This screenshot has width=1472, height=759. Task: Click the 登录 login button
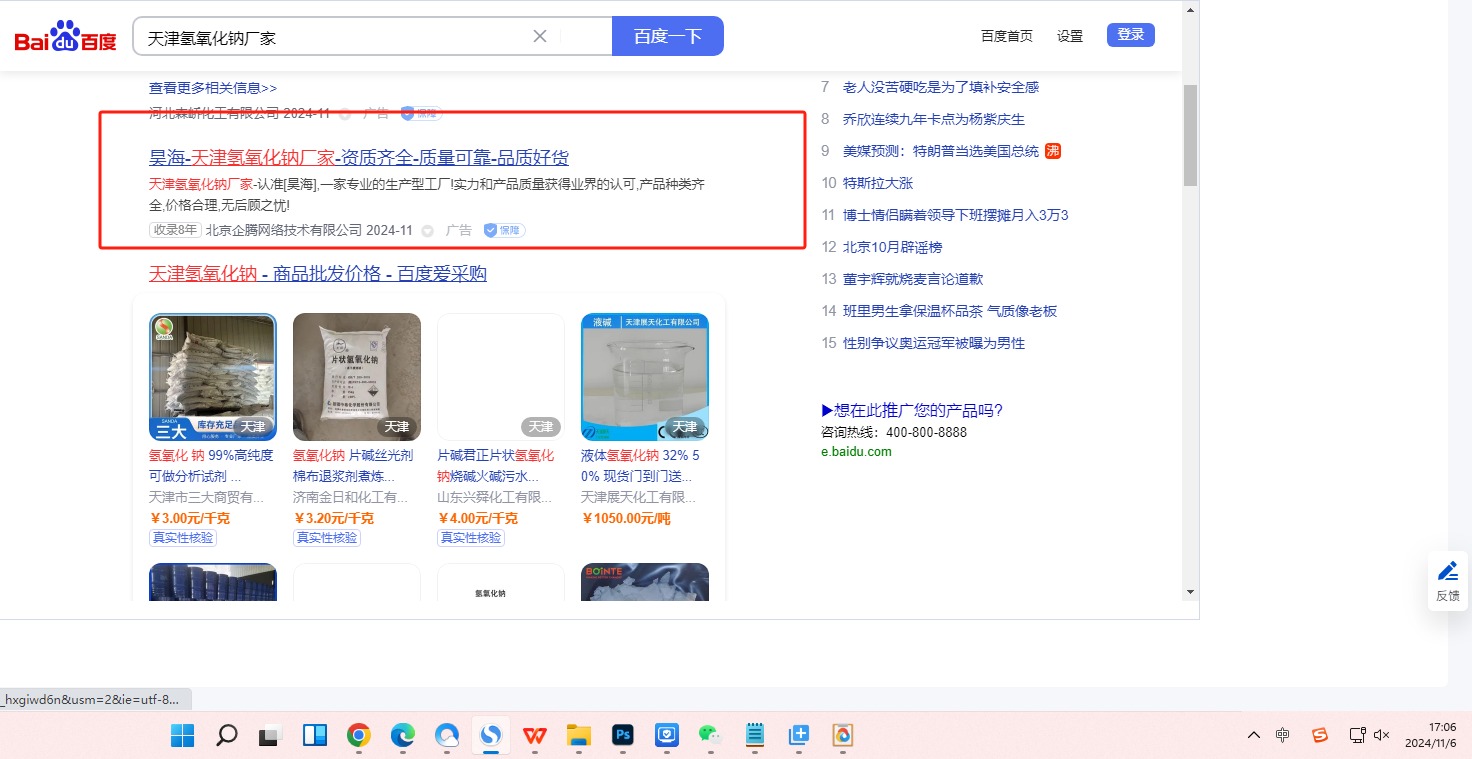[x=1130, y=35]
